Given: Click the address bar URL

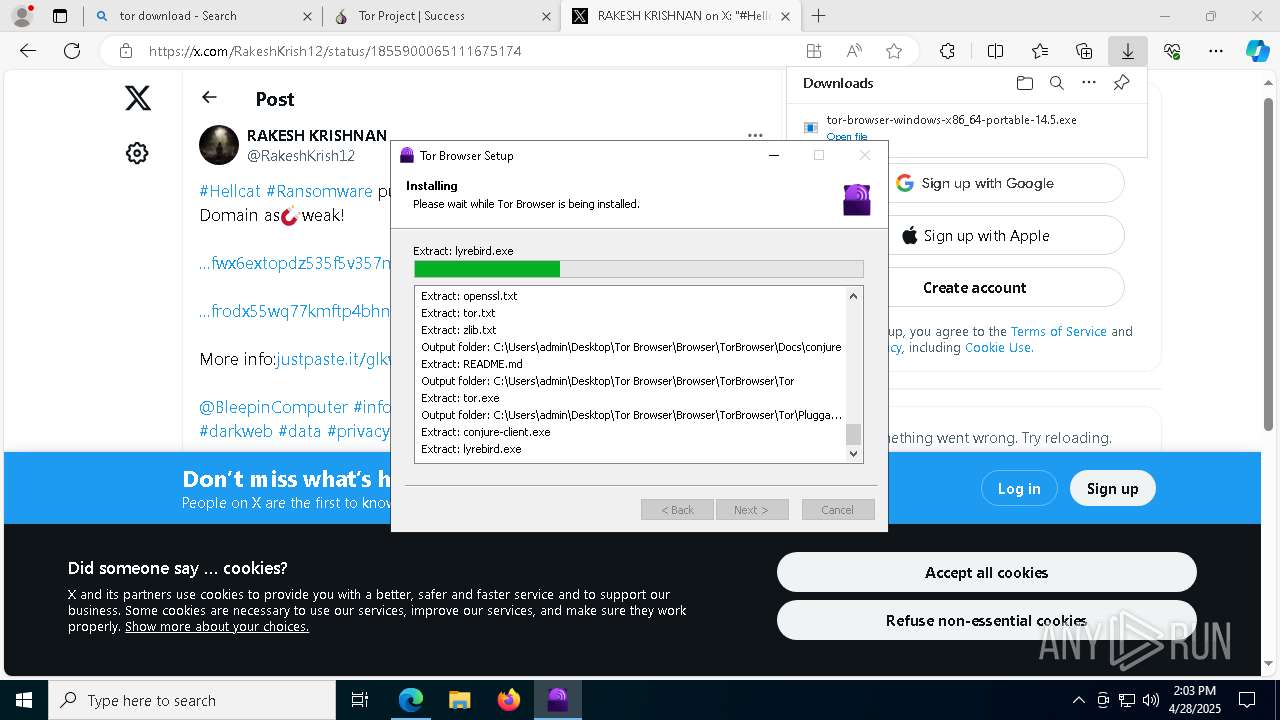Looking at the screenshot, I should point(335,51).
